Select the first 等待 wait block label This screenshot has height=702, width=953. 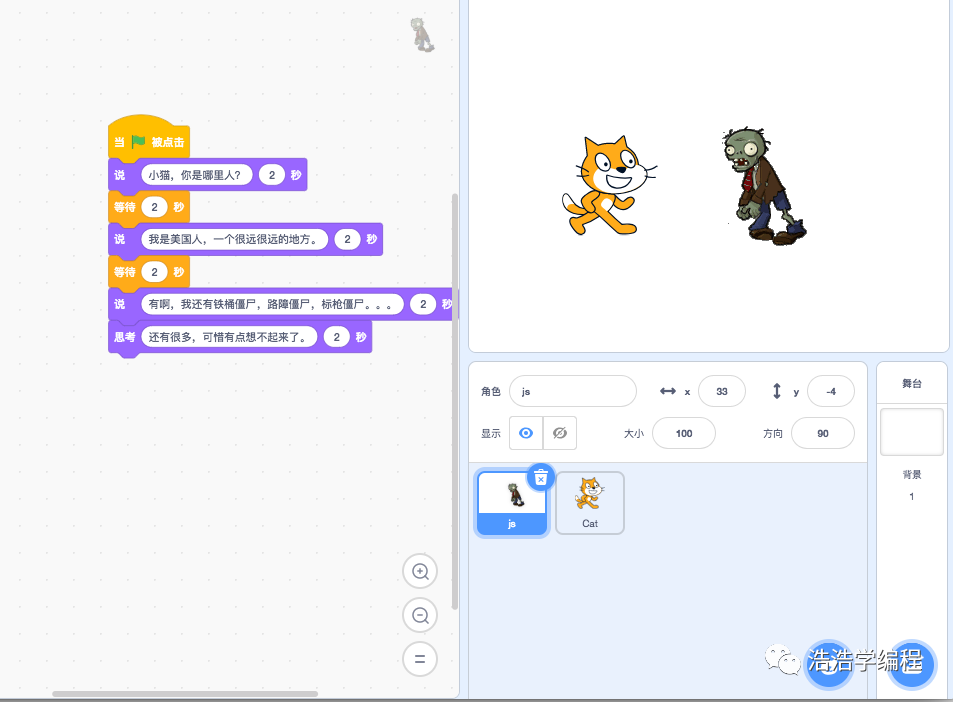coord(125,207)
